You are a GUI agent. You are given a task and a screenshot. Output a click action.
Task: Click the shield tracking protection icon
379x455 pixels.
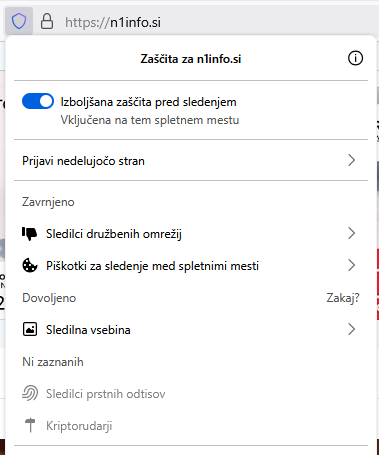tap(19, 21)
